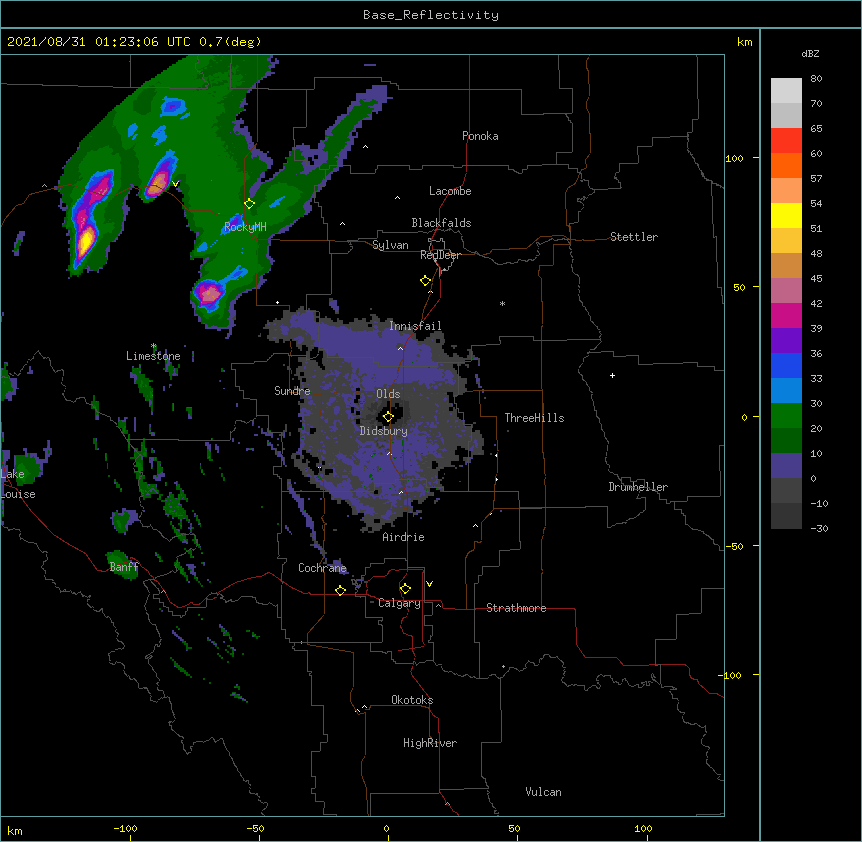Click the Calgary city label
This screenshot has height=842, width=862.
click(x=399, y=603)
